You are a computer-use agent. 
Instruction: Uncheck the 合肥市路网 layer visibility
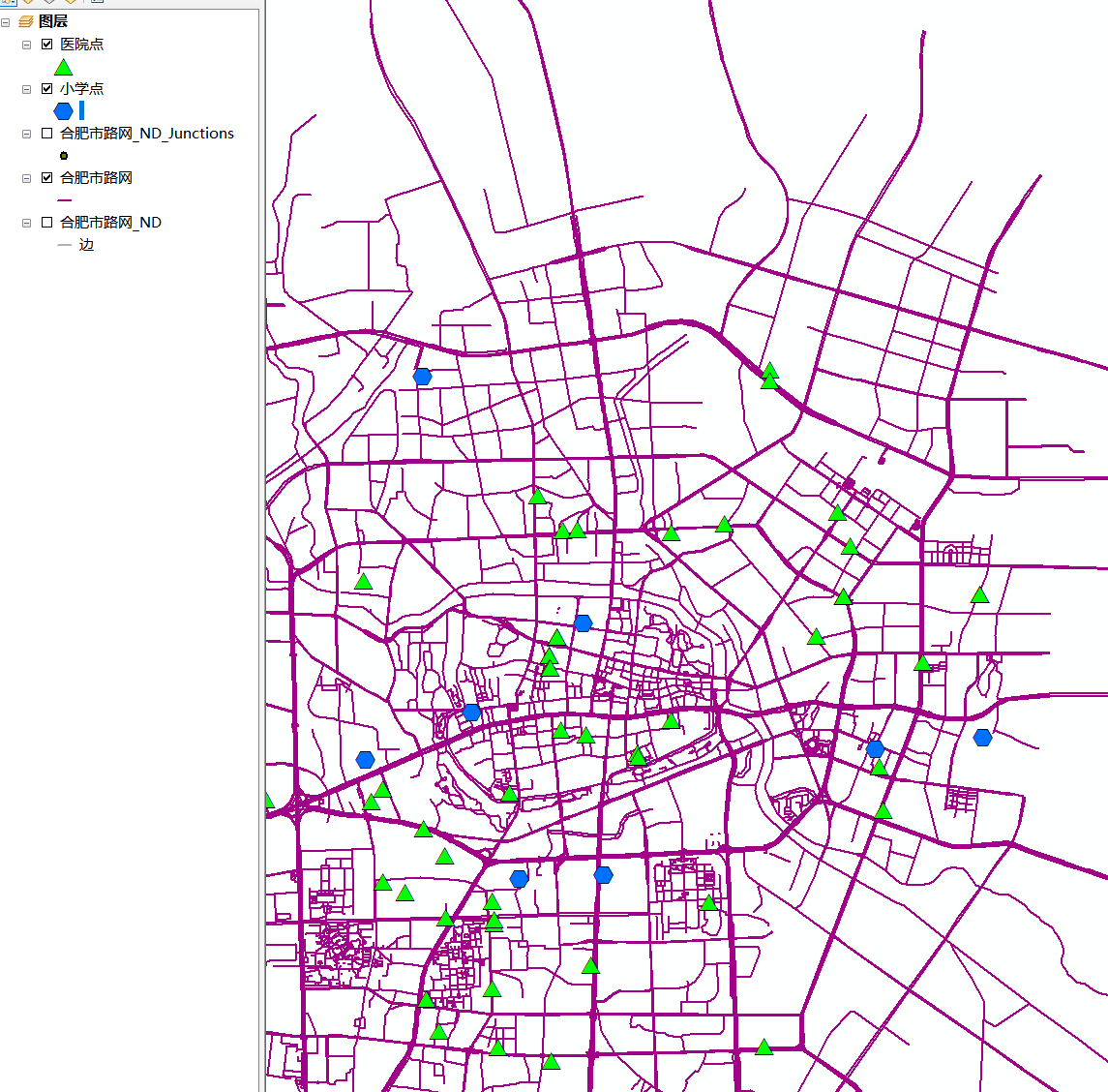click(46, 177)
